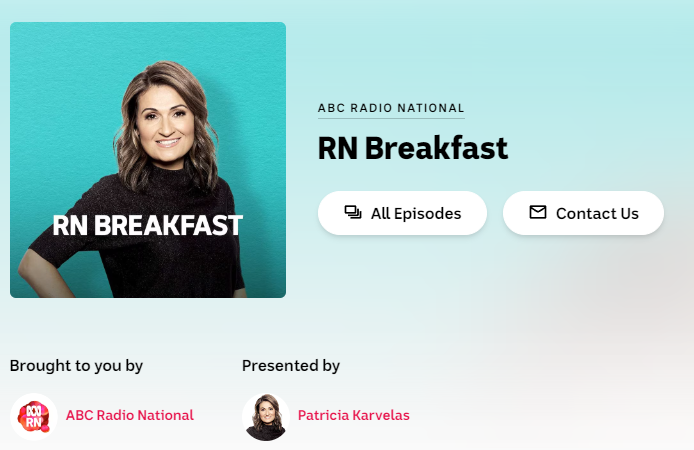
Task: Follow the ABC RADIO NATIONAL overline link
Action: [x=391, y=108]
